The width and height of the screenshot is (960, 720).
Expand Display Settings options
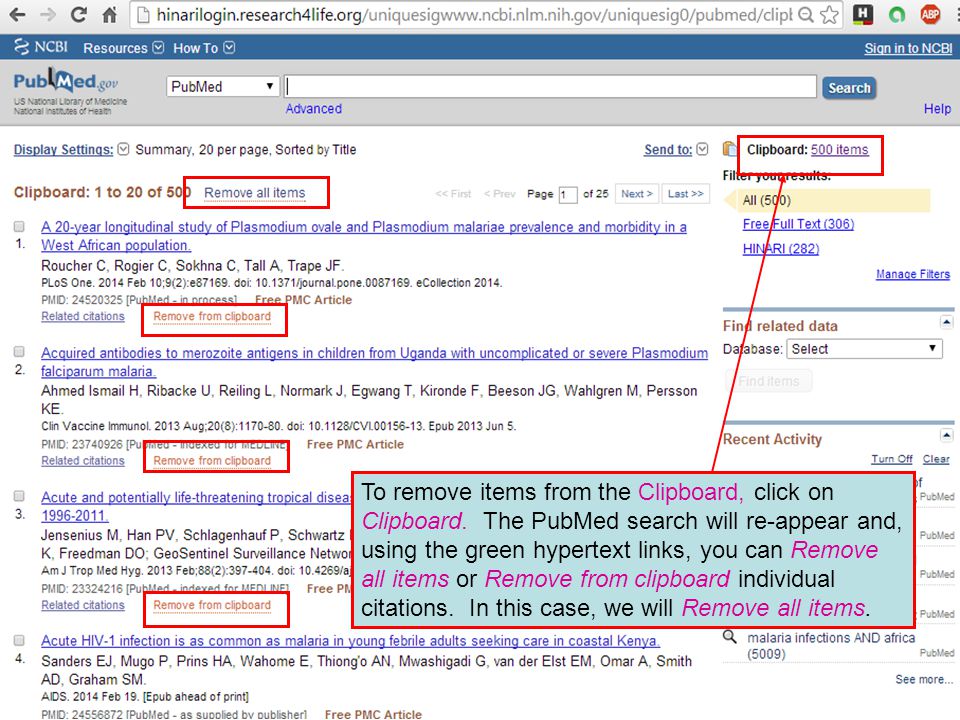point(71,149)
